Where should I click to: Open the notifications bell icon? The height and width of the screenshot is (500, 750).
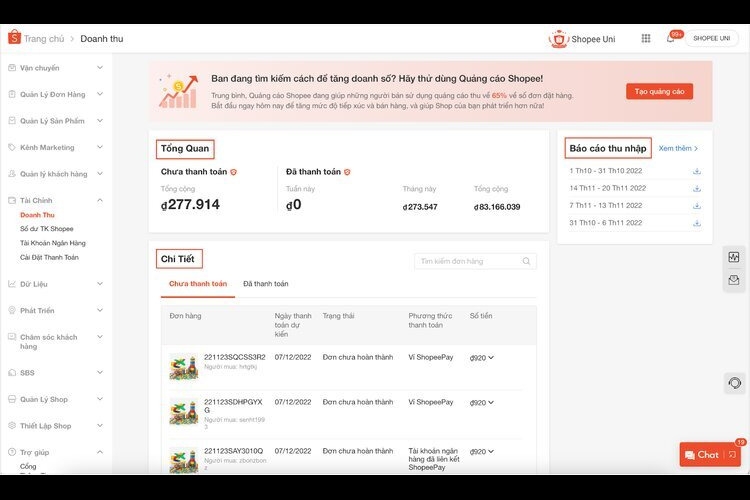tap(671, 38)
